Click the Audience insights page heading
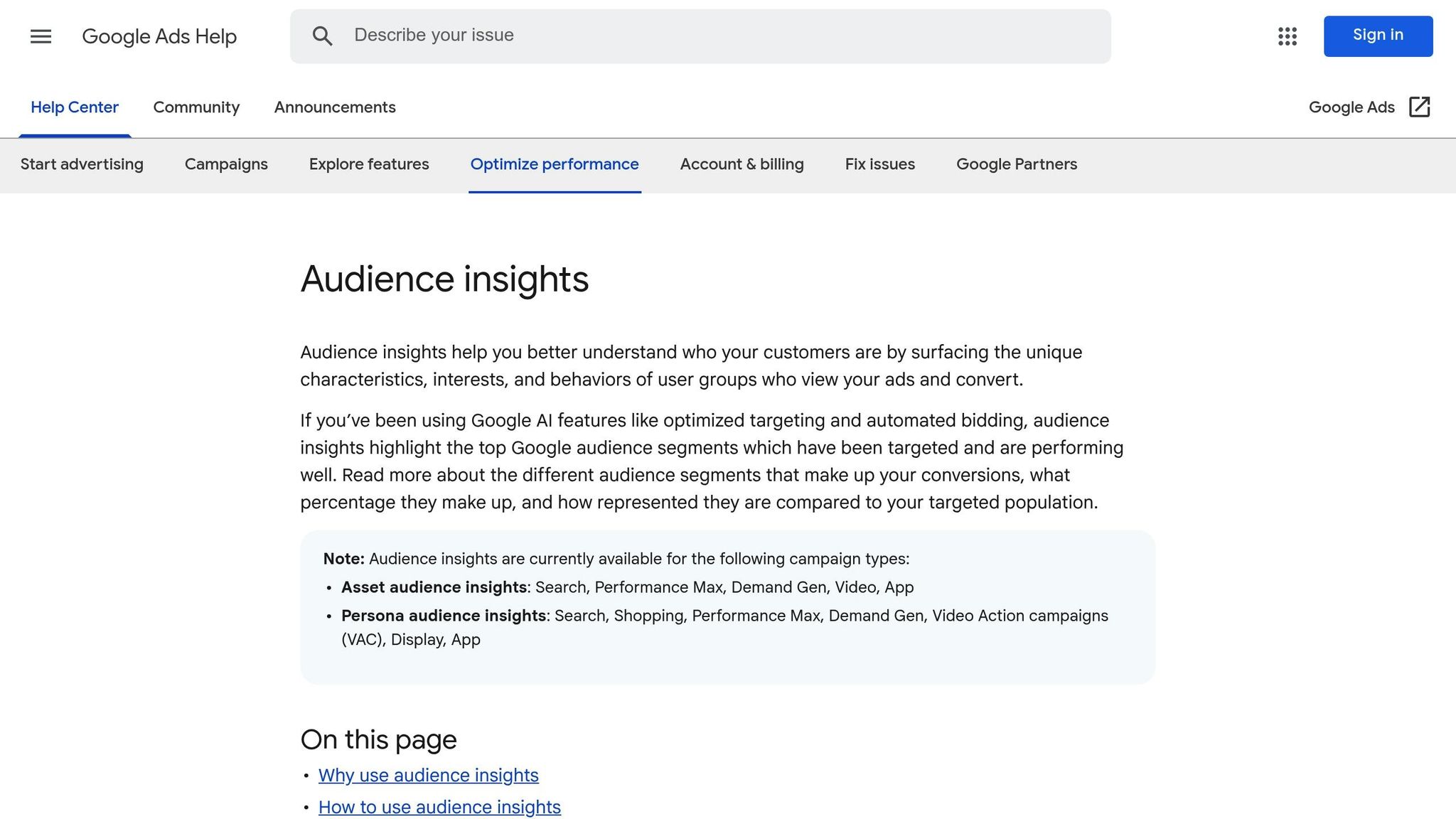 tap(444, 279)
